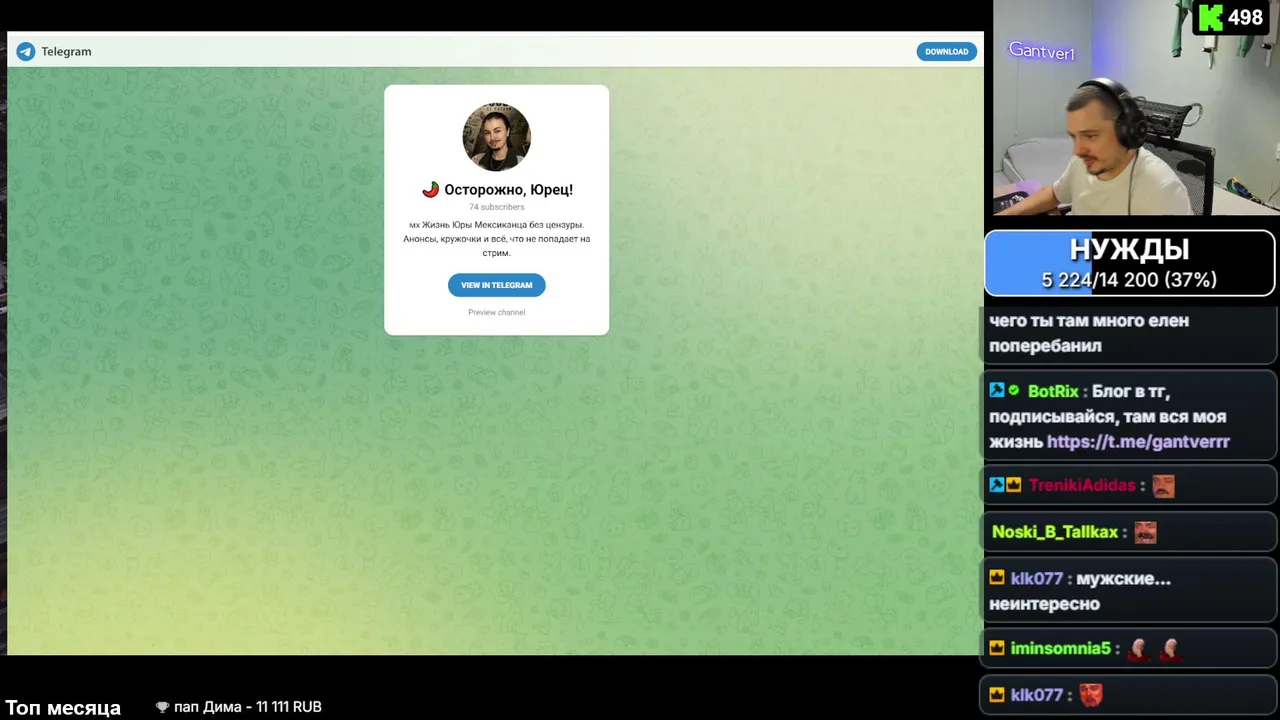Click the 'пап Дима - 11 111 RUB' entry
1280x720 pixels.
tap(248, 707)
